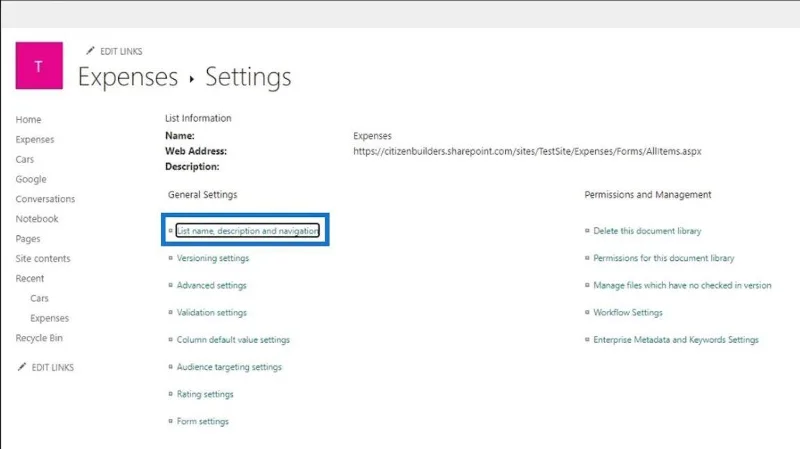Open Site contents in left navigation
This screenshot has width=800, height=449.
pyautogui.click(x=43, y=259)
